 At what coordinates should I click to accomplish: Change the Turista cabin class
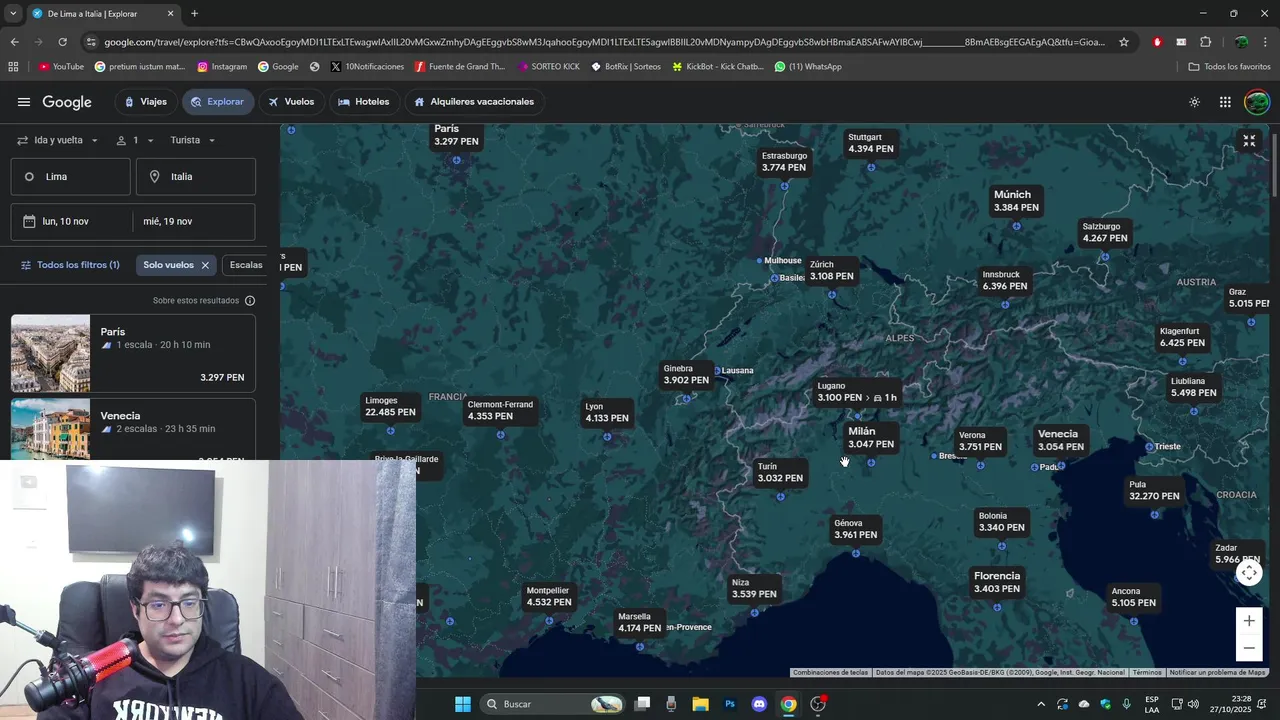[x=193, y=140]
